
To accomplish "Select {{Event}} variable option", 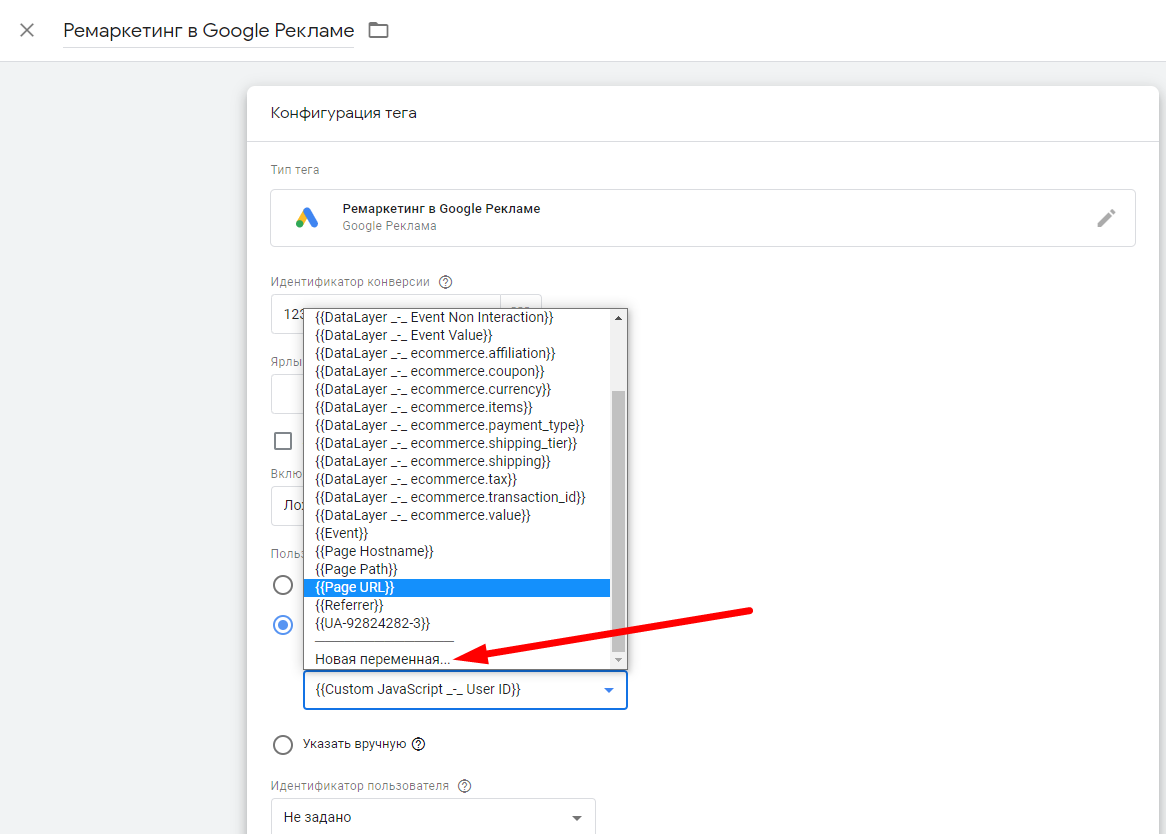I will point(341,533).
